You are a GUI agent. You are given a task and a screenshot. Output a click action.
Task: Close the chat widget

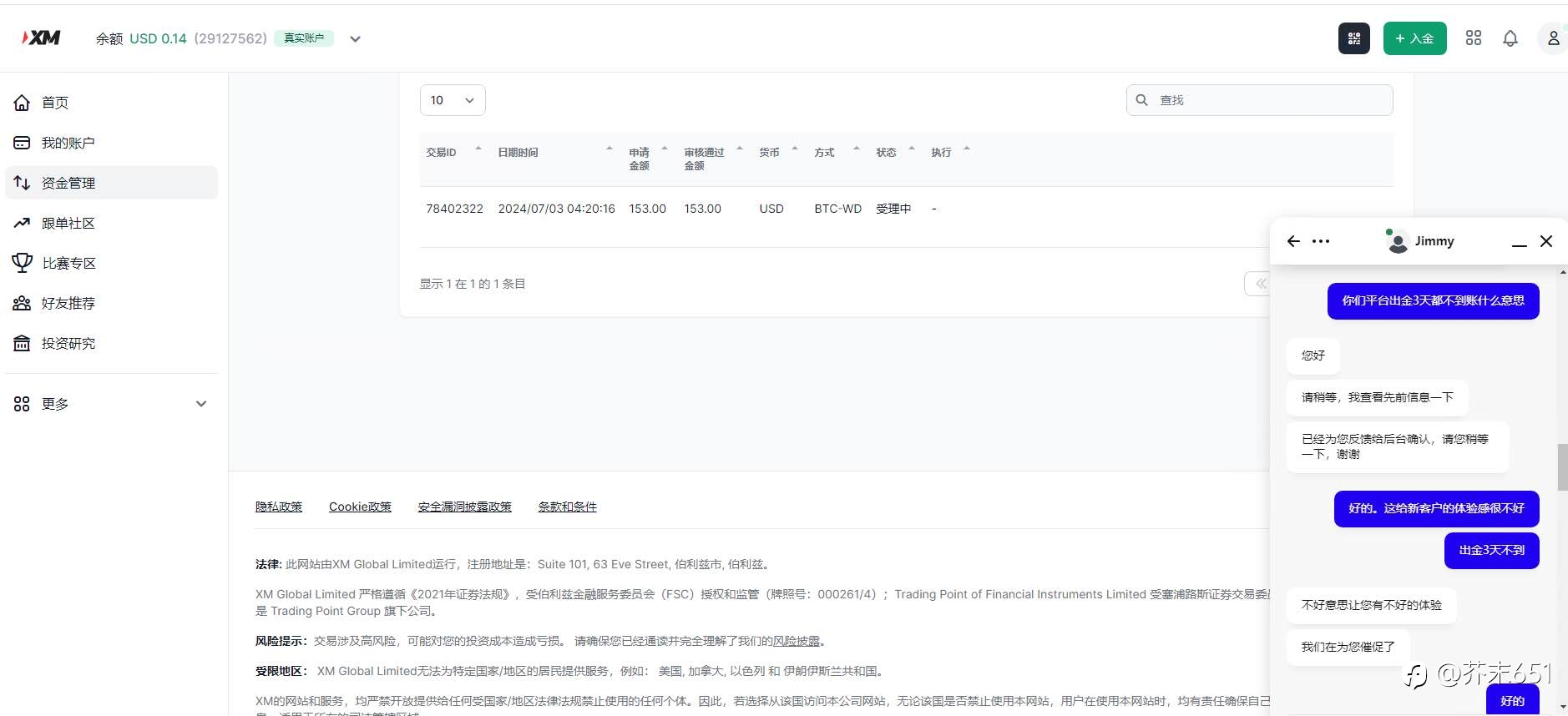point(1546,241)
